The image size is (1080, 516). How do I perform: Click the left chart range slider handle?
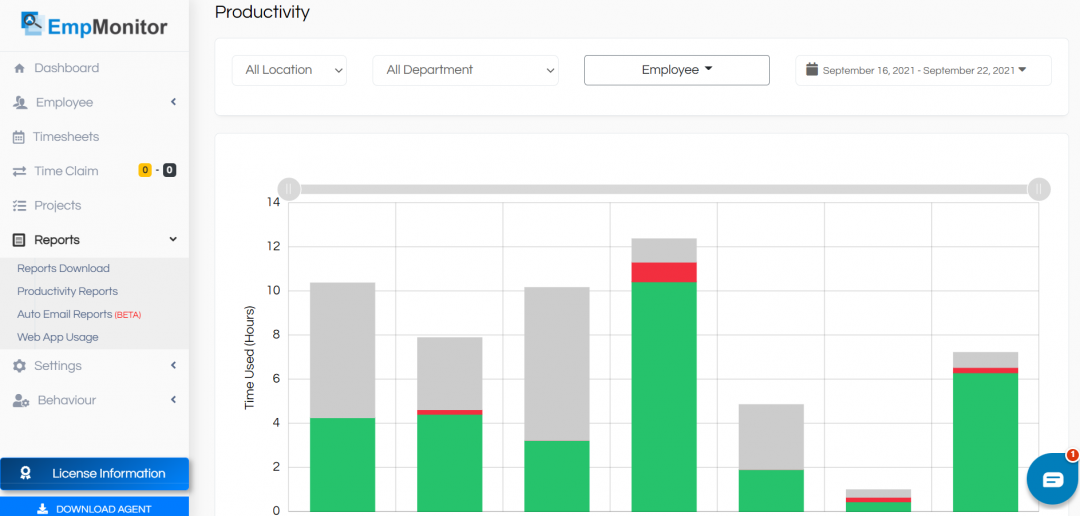289,189
